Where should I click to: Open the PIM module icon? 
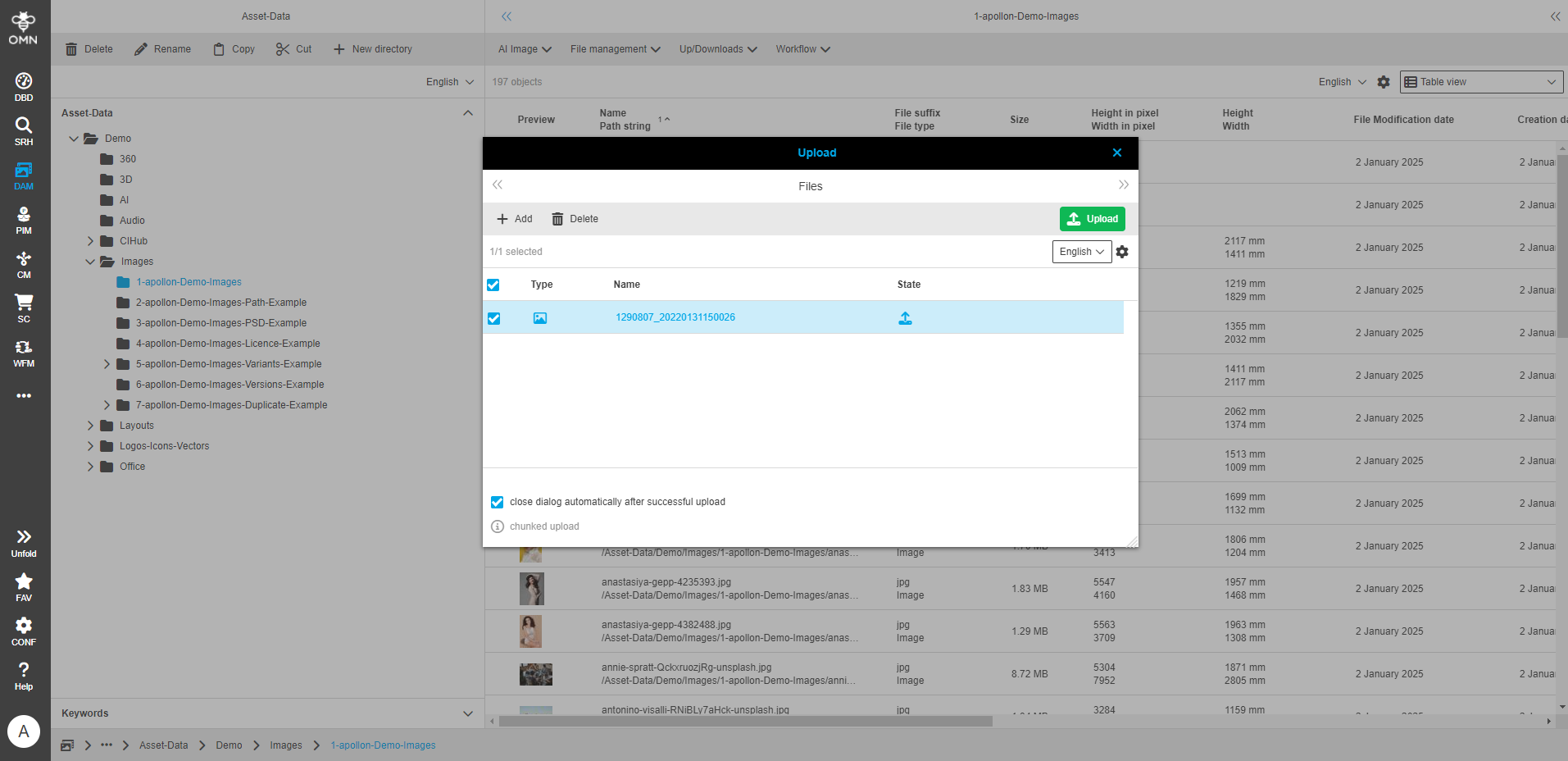coord(24,220)
